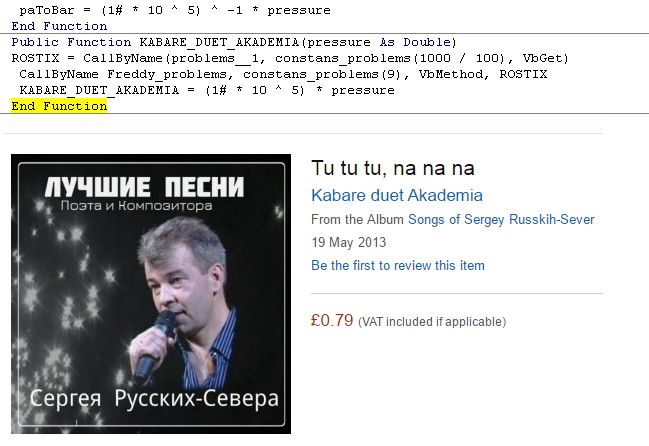Image resolution: width=649 pixels, height=446 pixels.
Task: Click the microphone in the cover photo
Action: coord(155,345)
